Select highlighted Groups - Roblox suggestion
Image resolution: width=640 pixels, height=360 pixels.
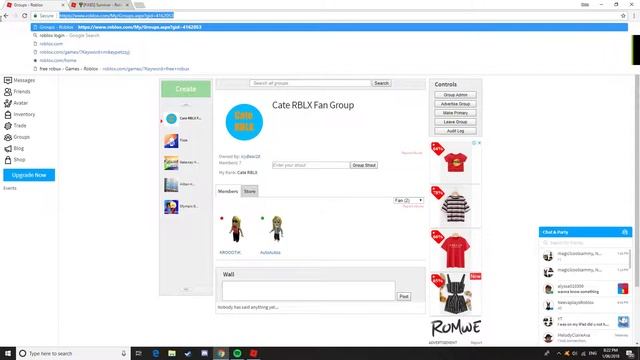tap(329, 27)
